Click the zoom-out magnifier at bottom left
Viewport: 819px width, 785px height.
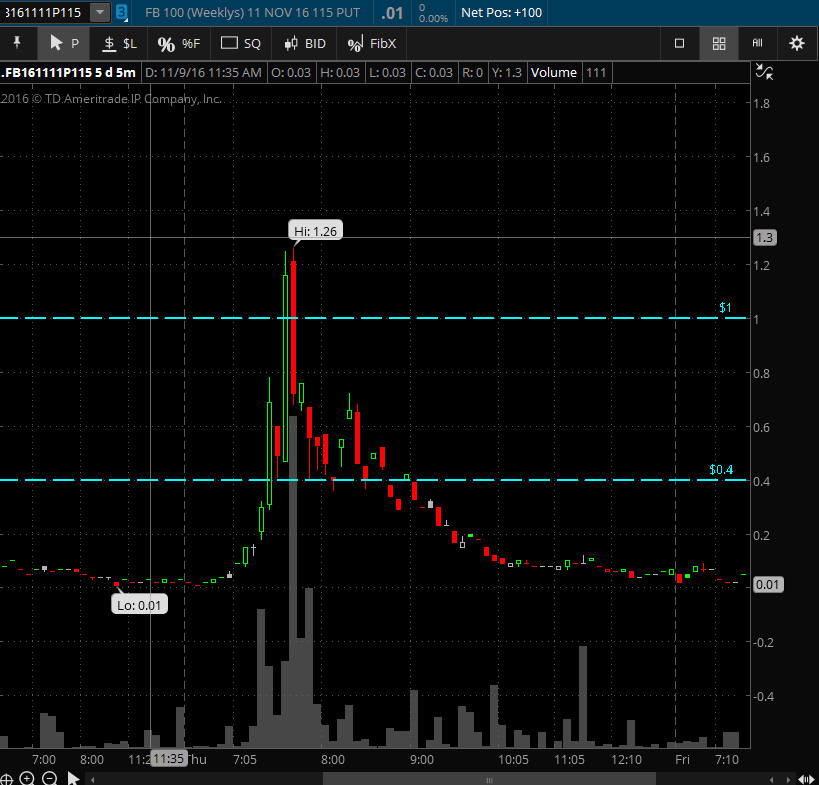click(47, 778)
